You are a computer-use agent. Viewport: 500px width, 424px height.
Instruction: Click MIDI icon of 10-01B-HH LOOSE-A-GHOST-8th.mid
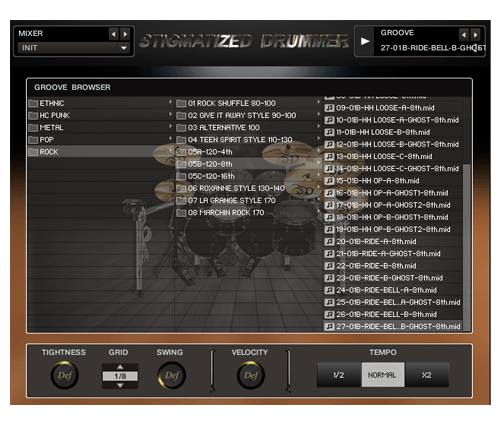(329, 120)
